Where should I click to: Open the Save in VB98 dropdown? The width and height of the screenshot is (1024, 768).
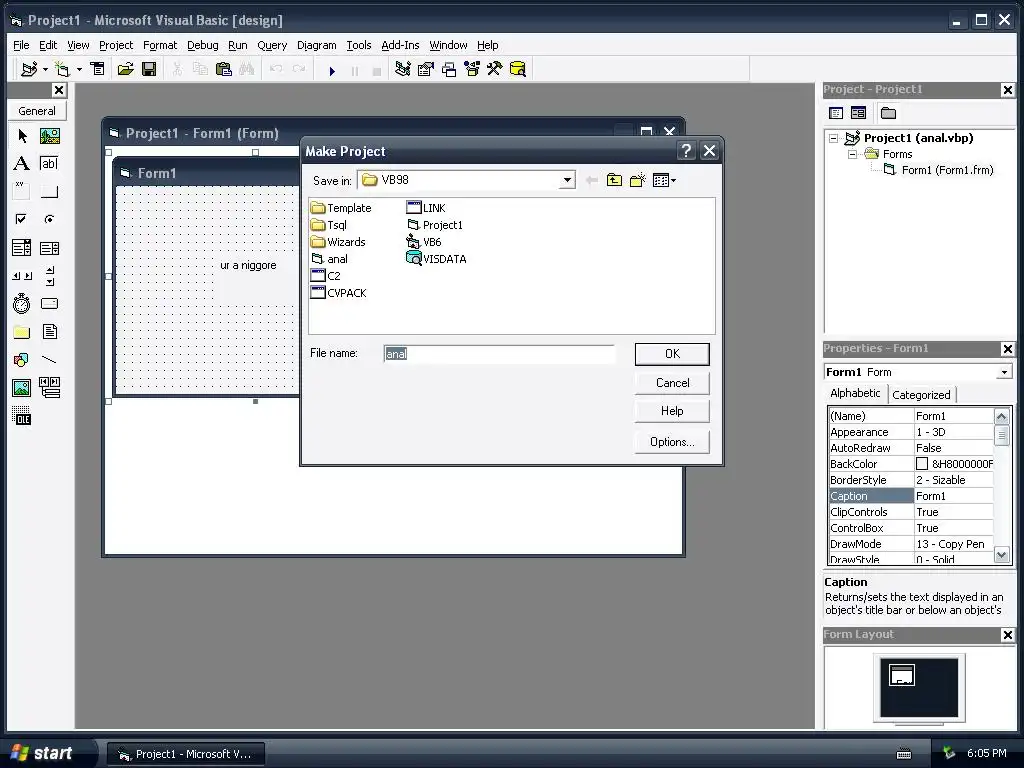pos(568,180)
